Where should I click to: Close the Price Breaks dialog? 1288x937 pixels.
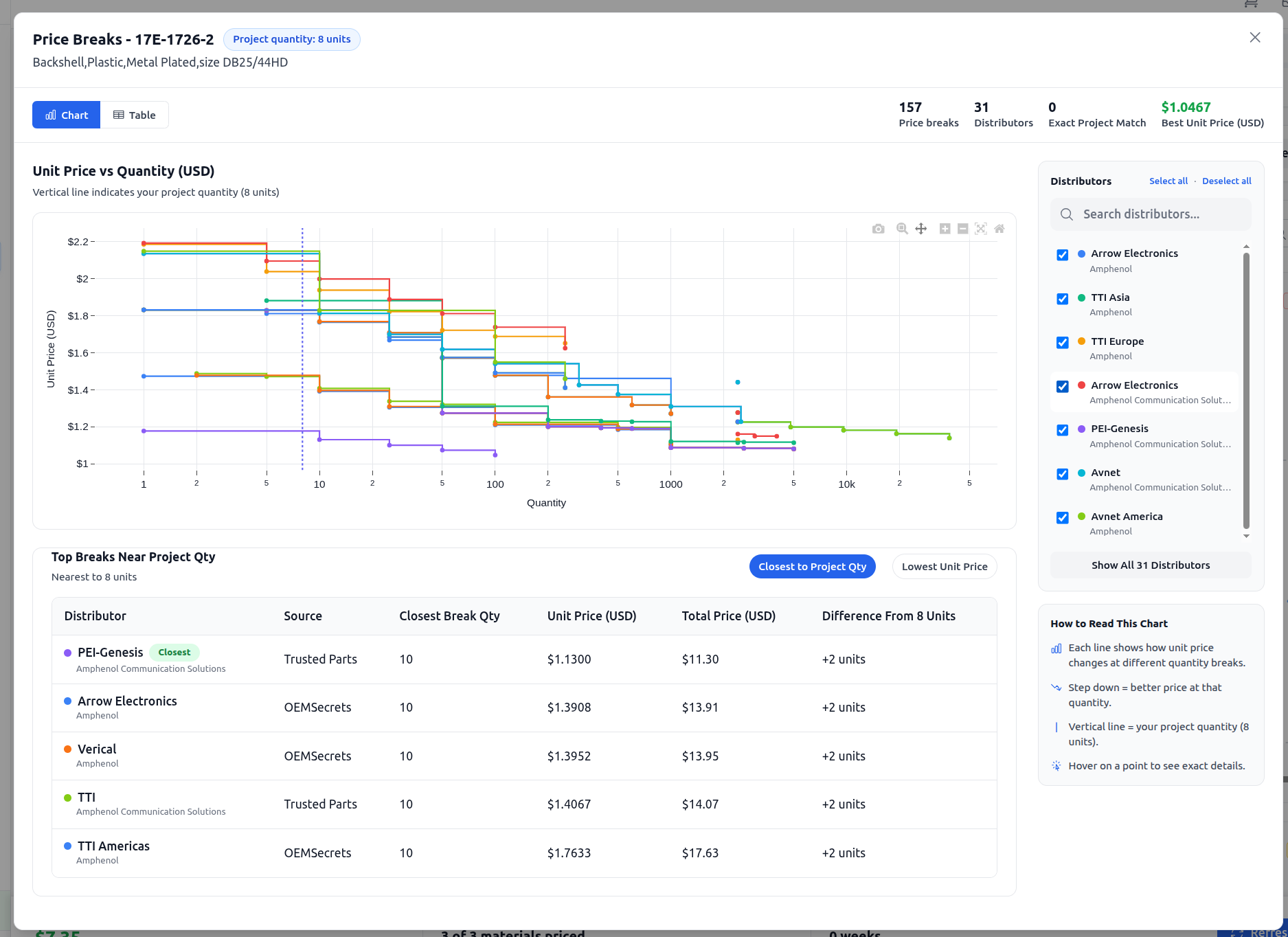(1255, 38)
